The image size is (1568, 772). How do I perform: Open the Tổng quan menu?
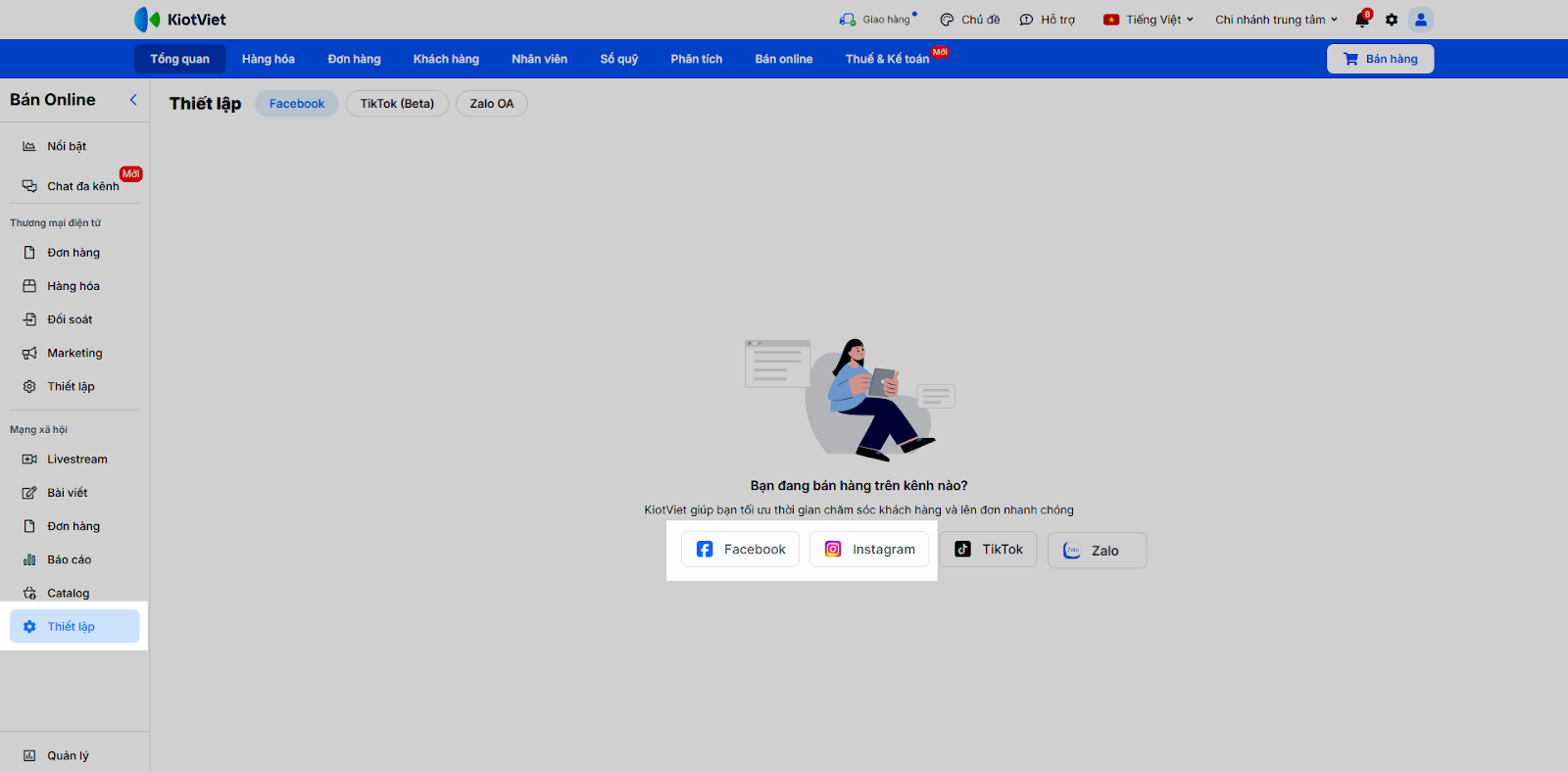180,59
